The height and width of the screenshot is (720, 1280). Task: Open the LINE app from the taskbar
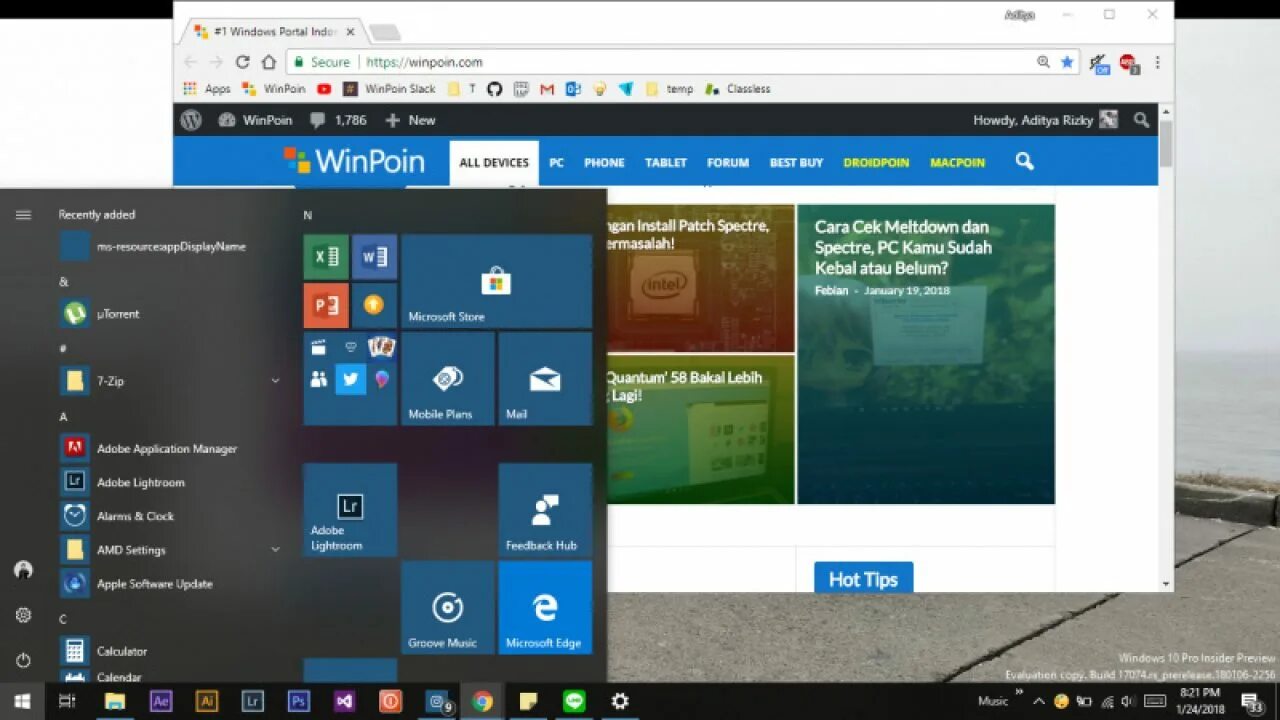[574, 701]
